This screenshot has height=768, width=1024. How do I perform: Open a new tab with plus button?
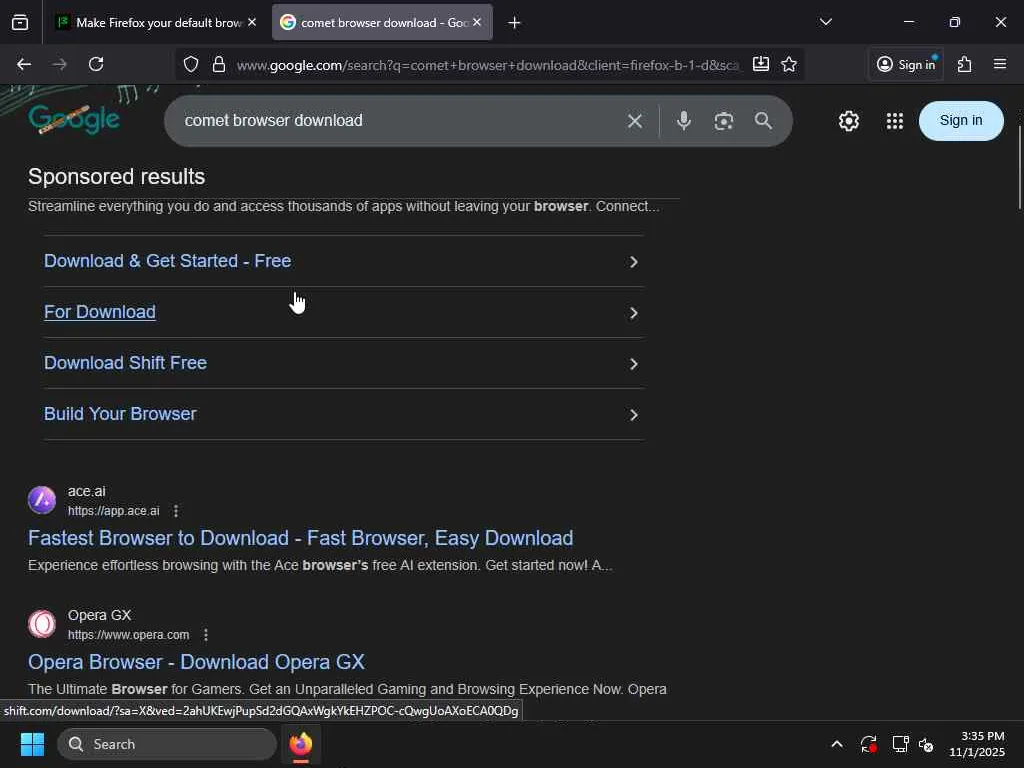[515, 23]
